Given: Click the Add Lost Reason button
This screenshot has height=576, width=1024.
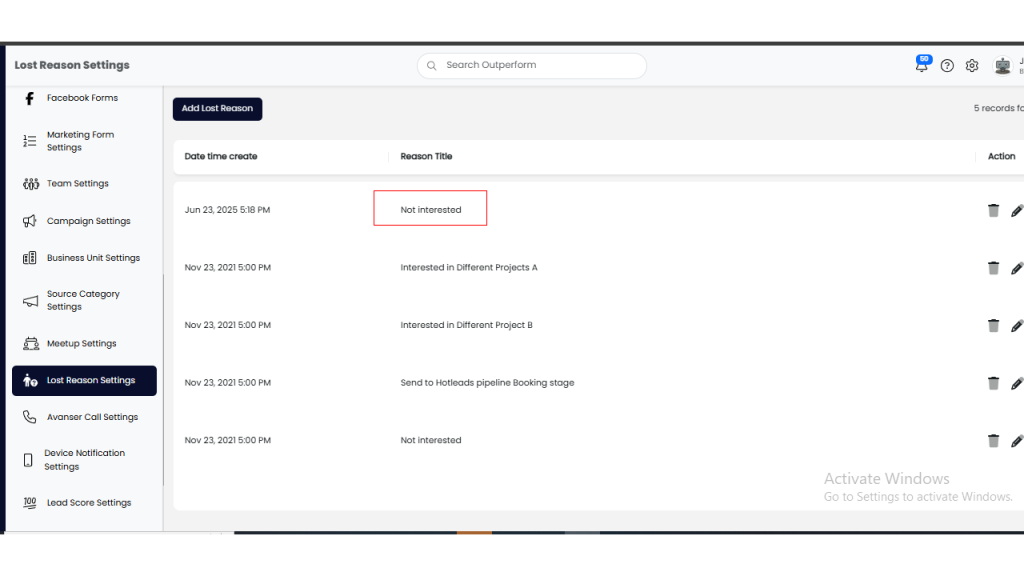Looking at the screenshot, I should pyautogui.click(x=217, y=109).
